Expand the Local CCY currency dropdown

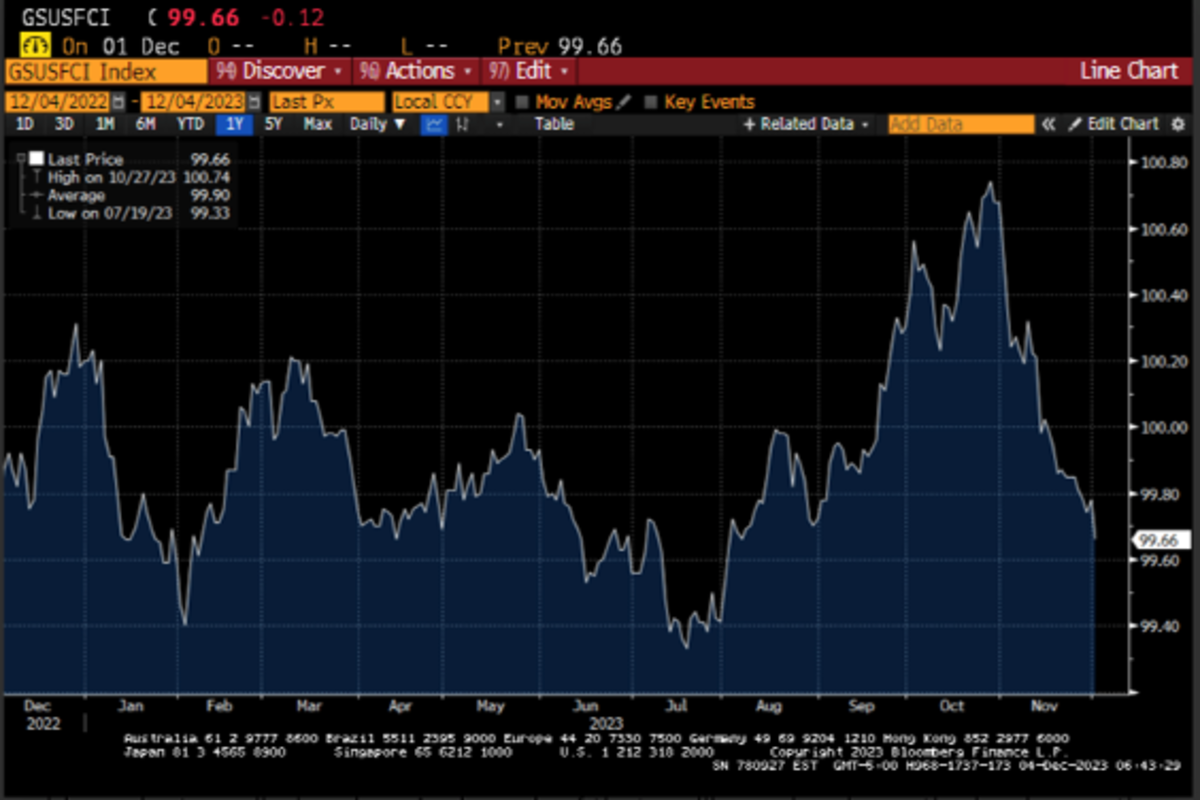[497, 102]
